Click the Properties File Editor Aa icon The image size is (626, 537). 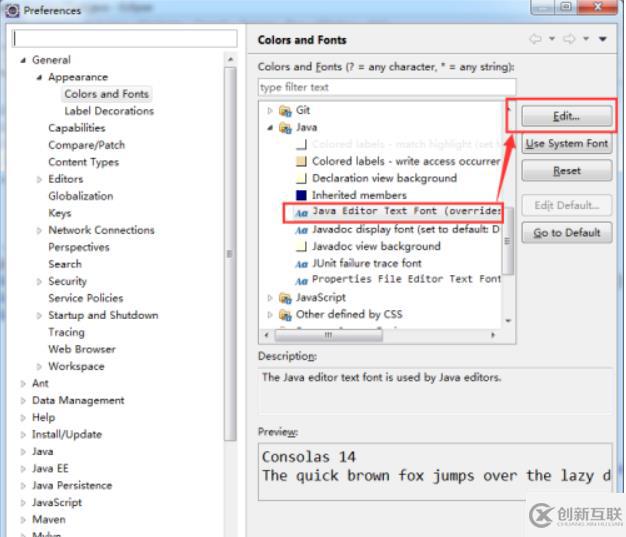tap(301, 281)
